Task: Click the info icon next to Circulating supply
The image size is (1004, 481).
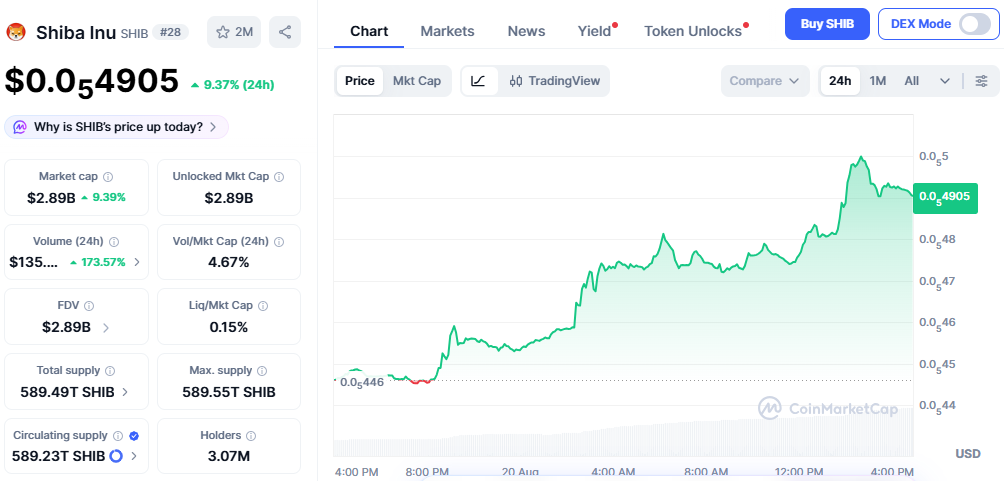Action: pos(118,436)
